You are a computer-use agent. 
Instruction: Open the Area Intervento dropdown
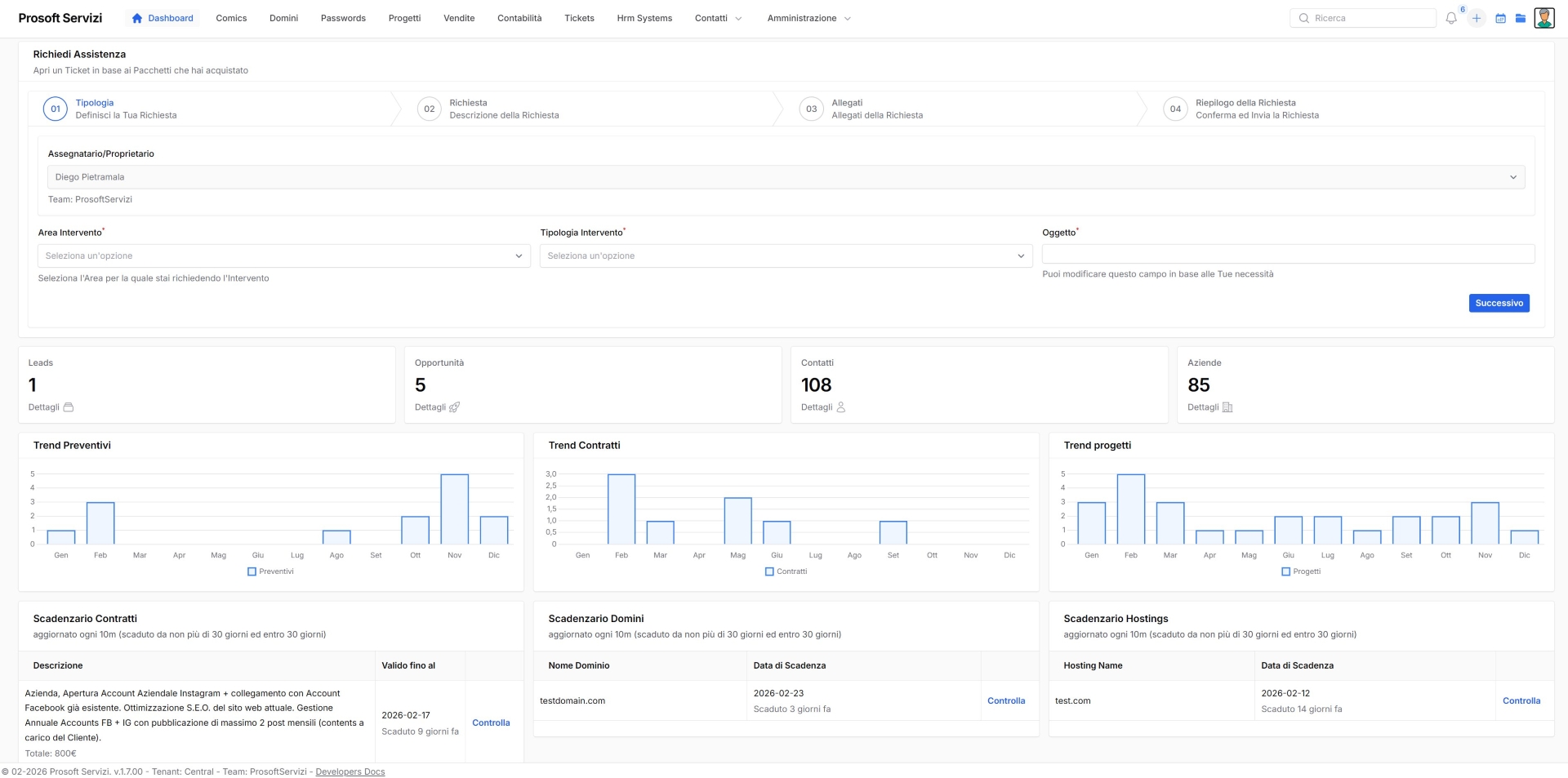click(284, 256)
